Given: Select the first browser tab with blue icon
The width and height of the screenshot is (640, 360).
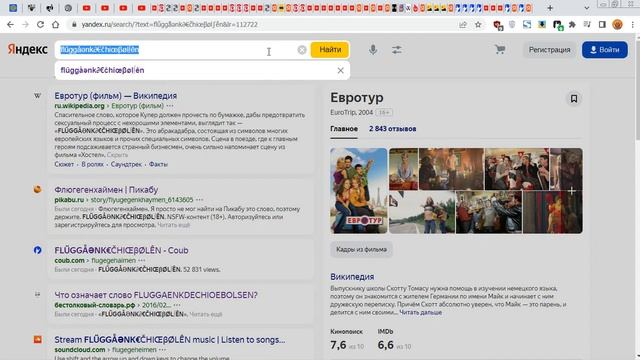Looking at the screenshot, I should click(x=13, y=8).
